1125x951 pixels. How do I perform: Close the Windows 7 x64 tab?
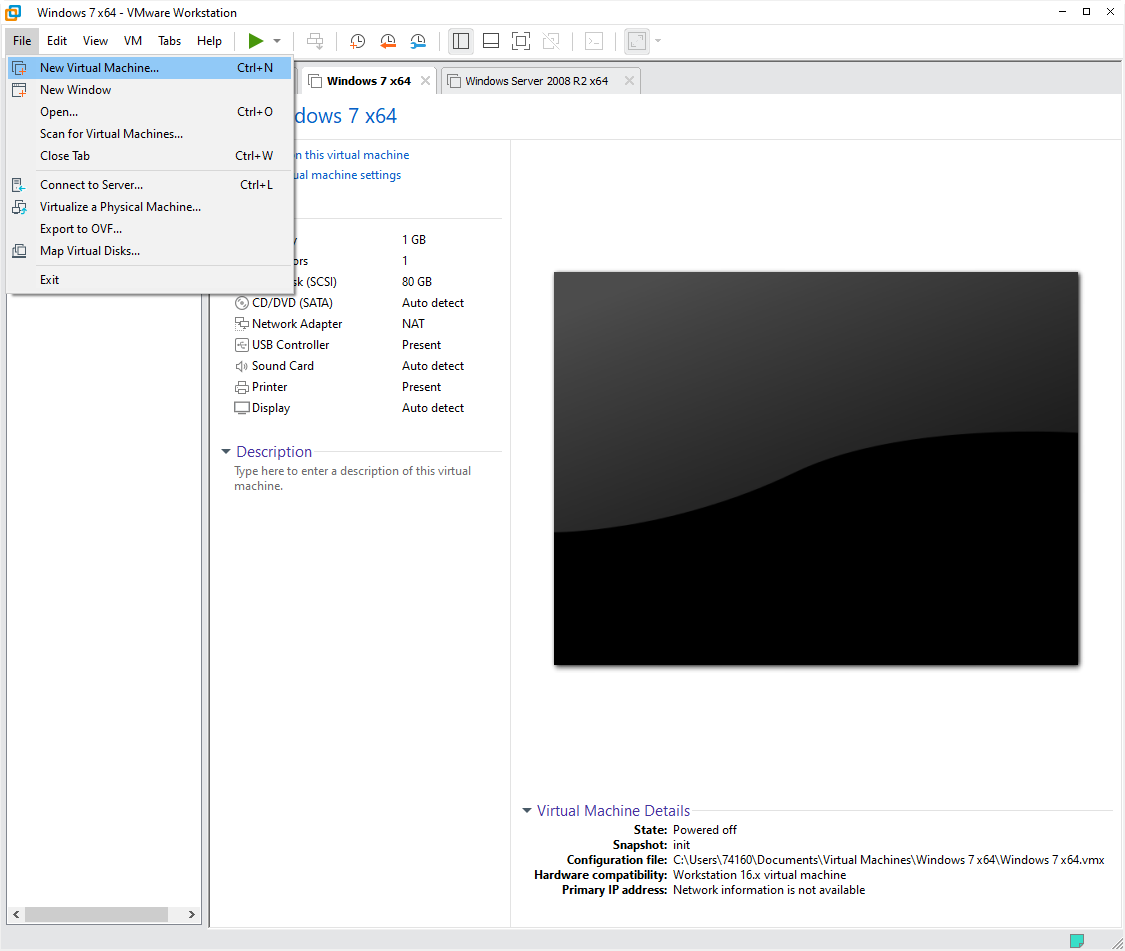[425, 81]
